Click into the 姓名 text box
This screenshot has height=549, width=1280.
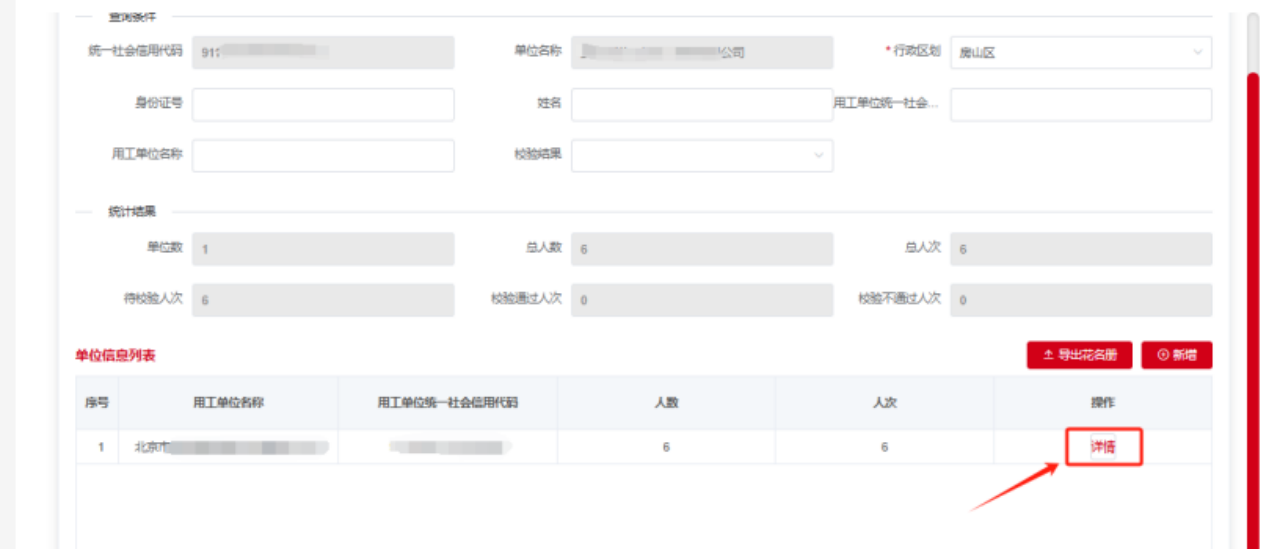pyautogui.click(x=701, y=104)
